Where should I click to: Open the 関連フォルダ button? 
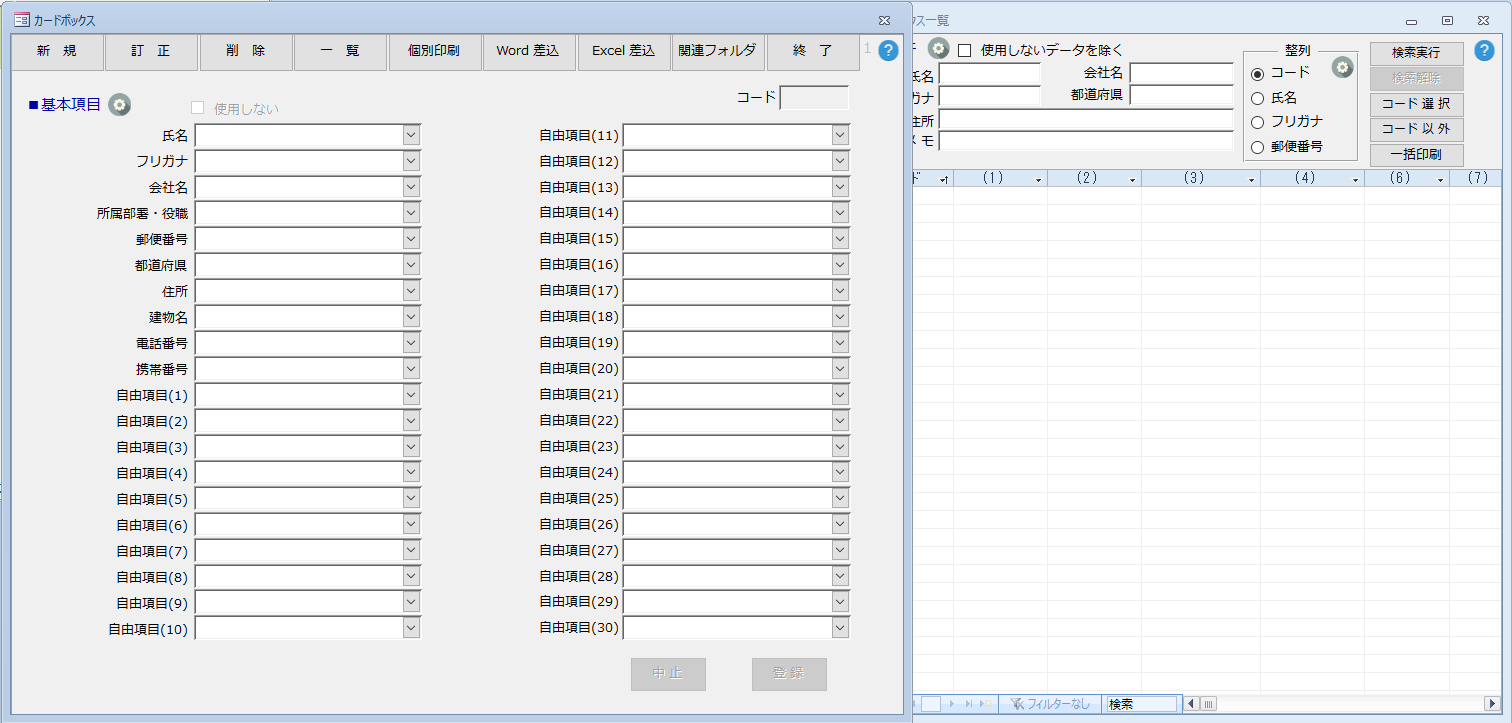point(717,52)
